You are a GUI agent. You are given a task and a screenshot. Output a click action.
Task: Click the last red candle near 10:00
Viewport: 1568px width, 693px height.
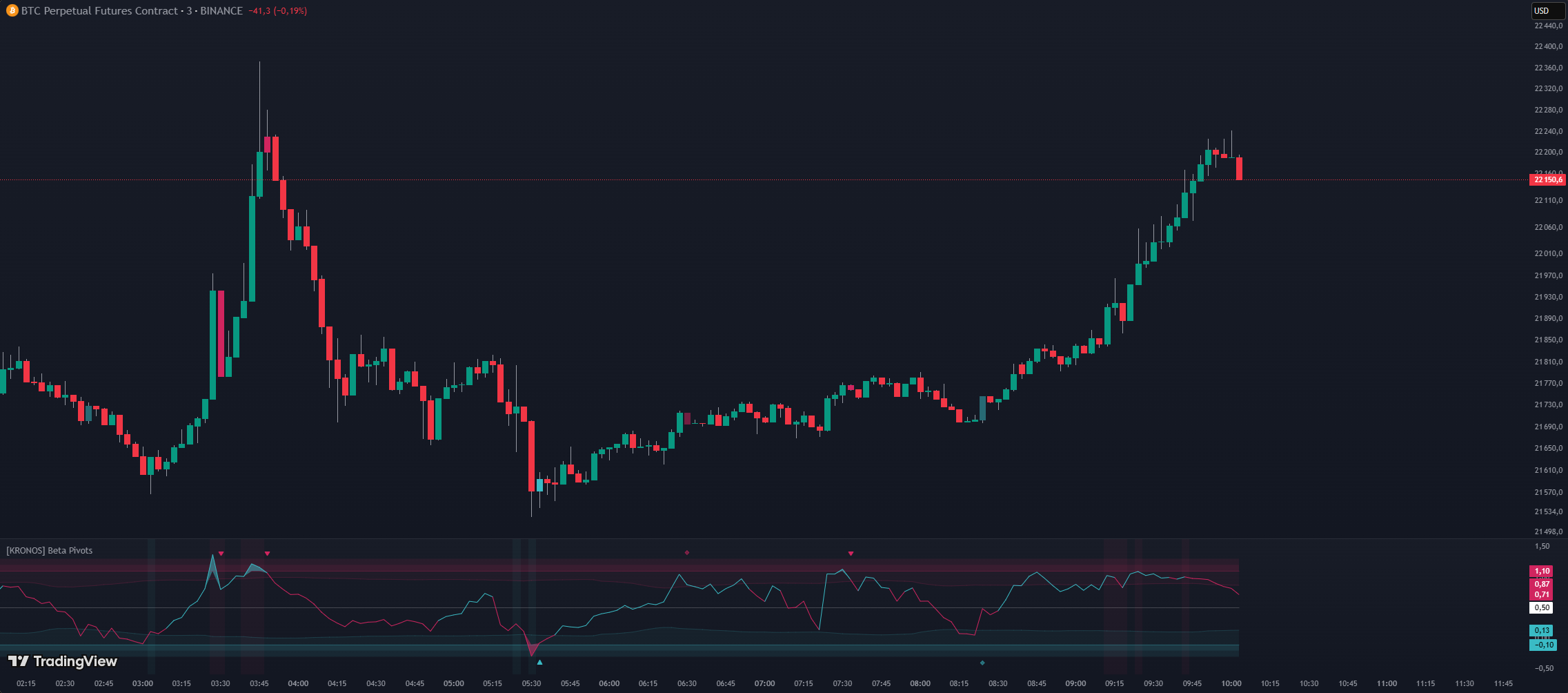1239,168
